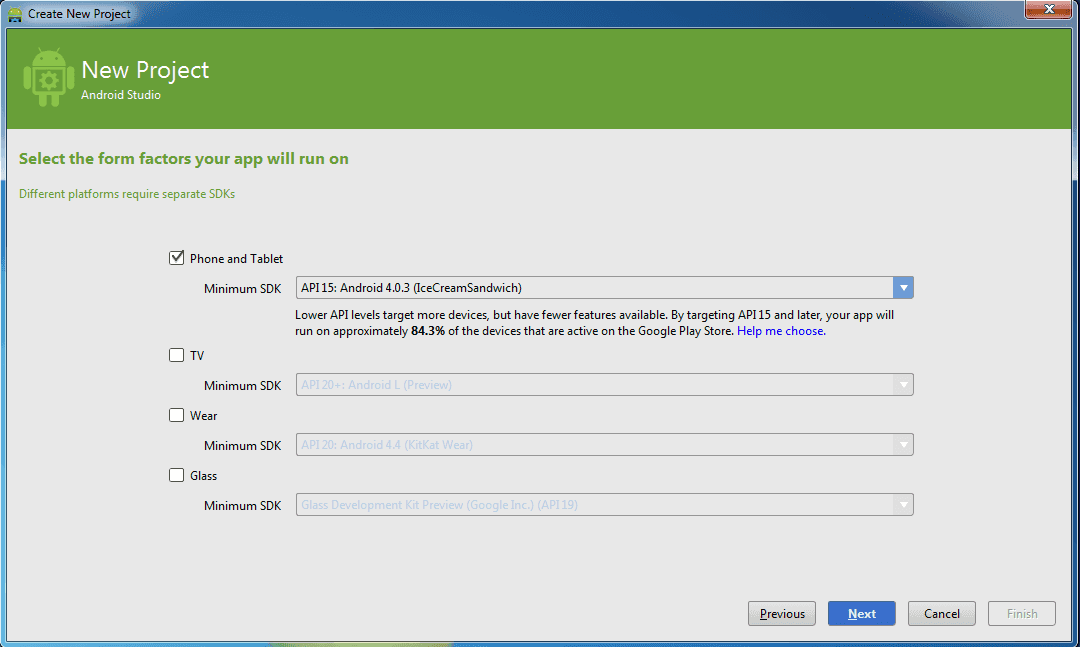Click the Minimum SDK label under Phone and Tablet
1080x647 pixels.
(x=242, y=289)
